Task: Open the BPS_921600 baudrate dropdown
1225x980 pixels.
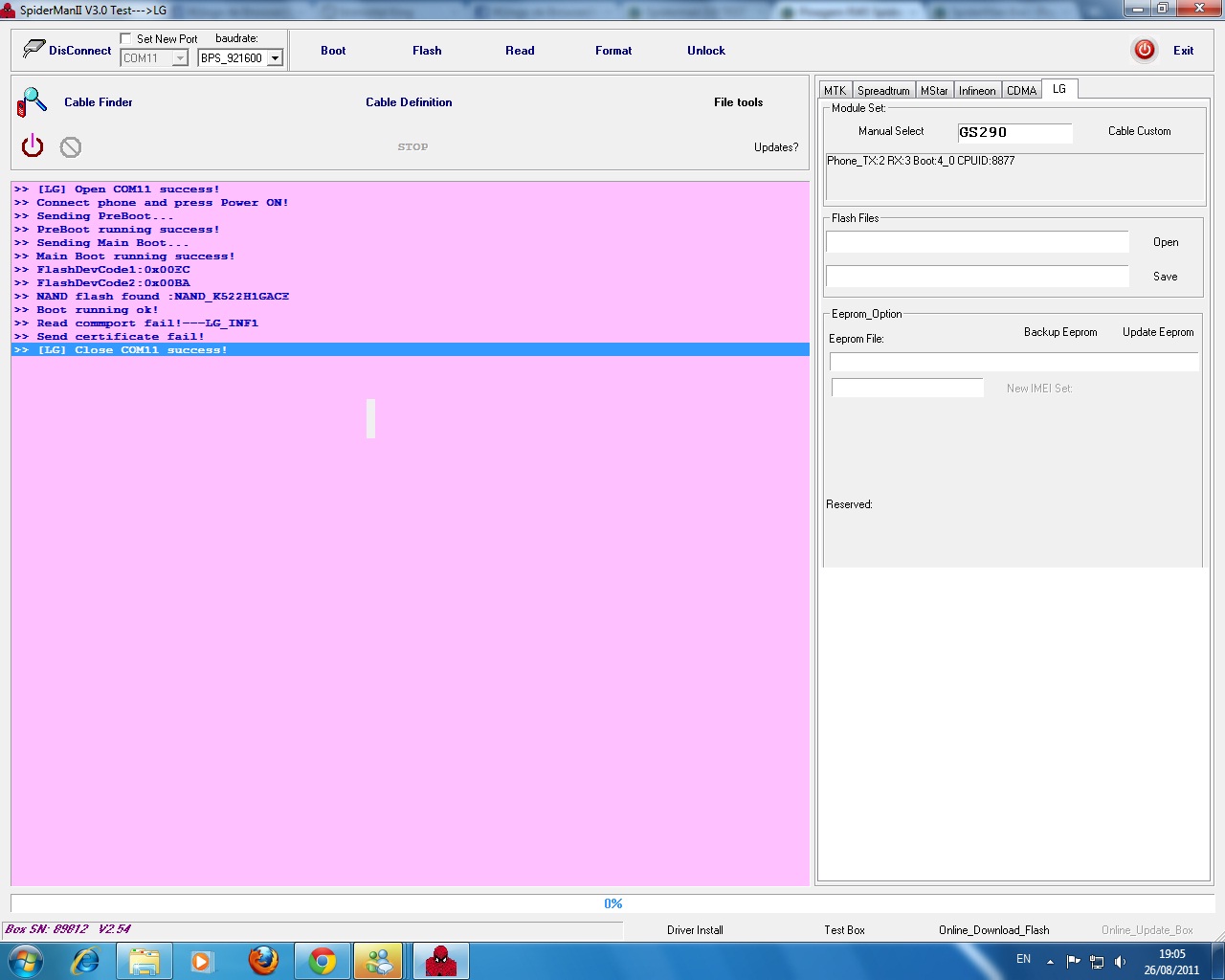Action: point(275,58)
